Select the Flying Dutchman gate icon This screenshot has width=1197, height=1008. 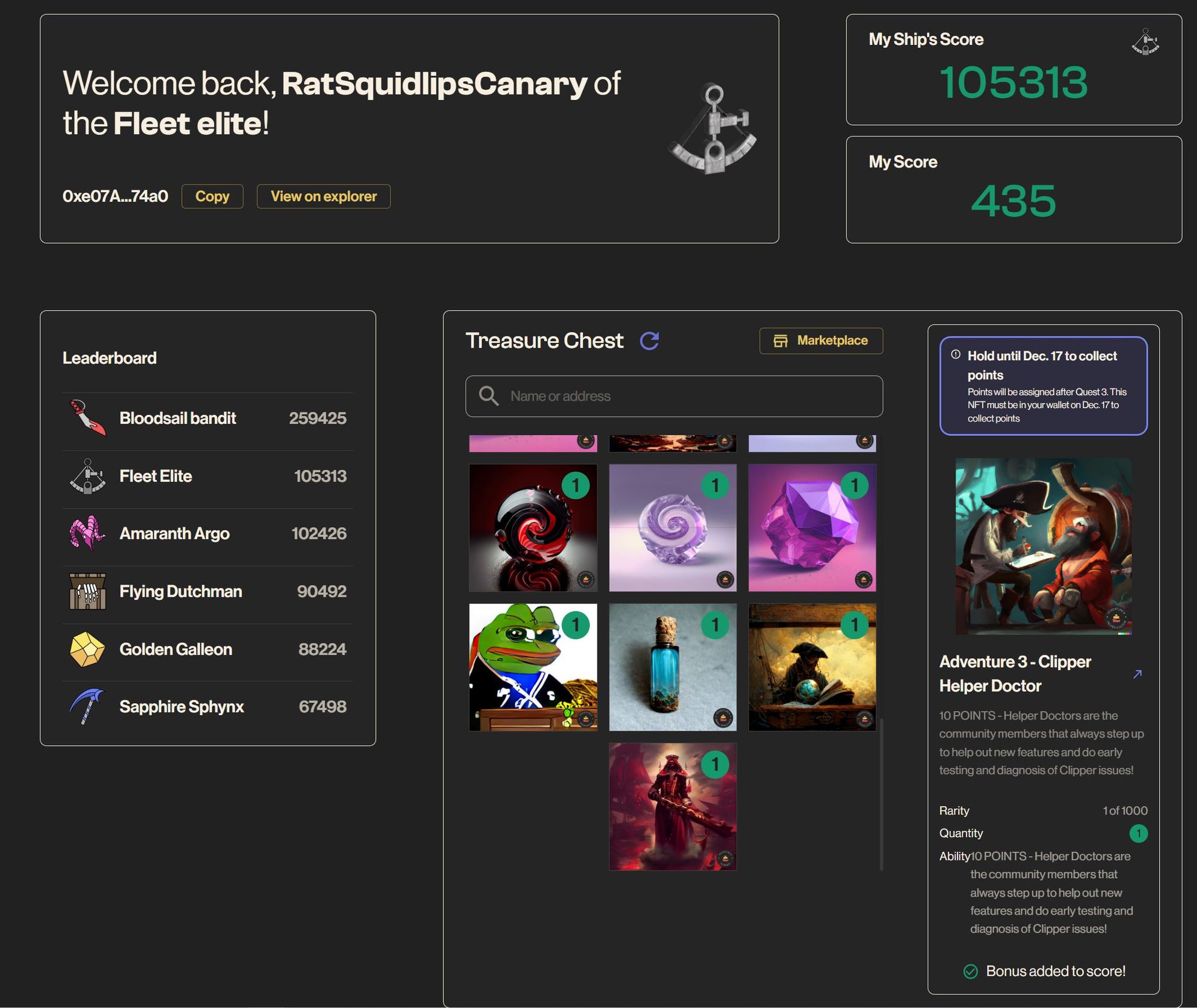87,591
